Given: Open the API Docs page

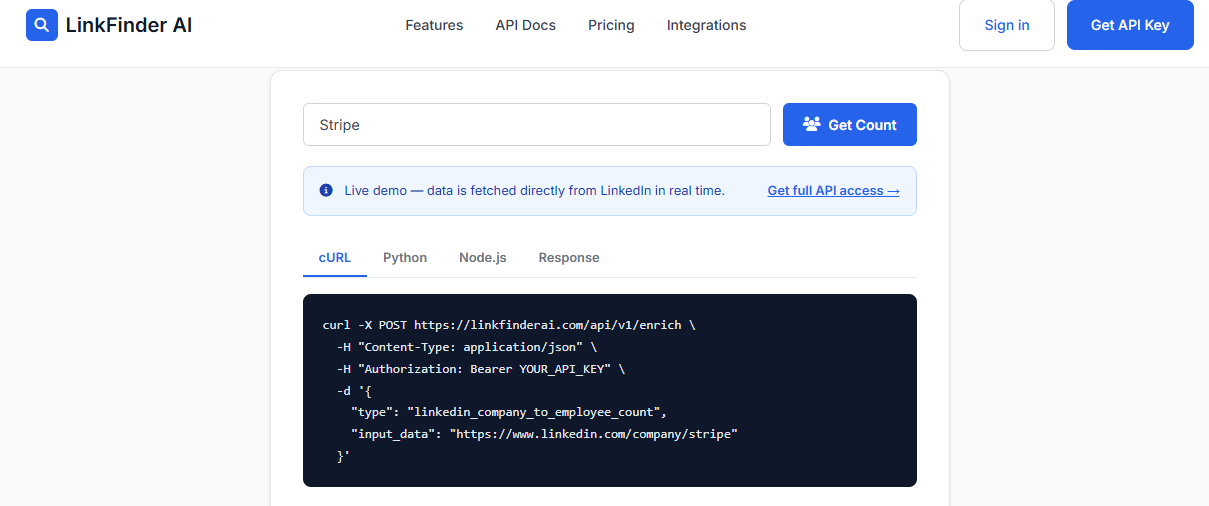Looking at the screenshot, I should pos(526,25).
